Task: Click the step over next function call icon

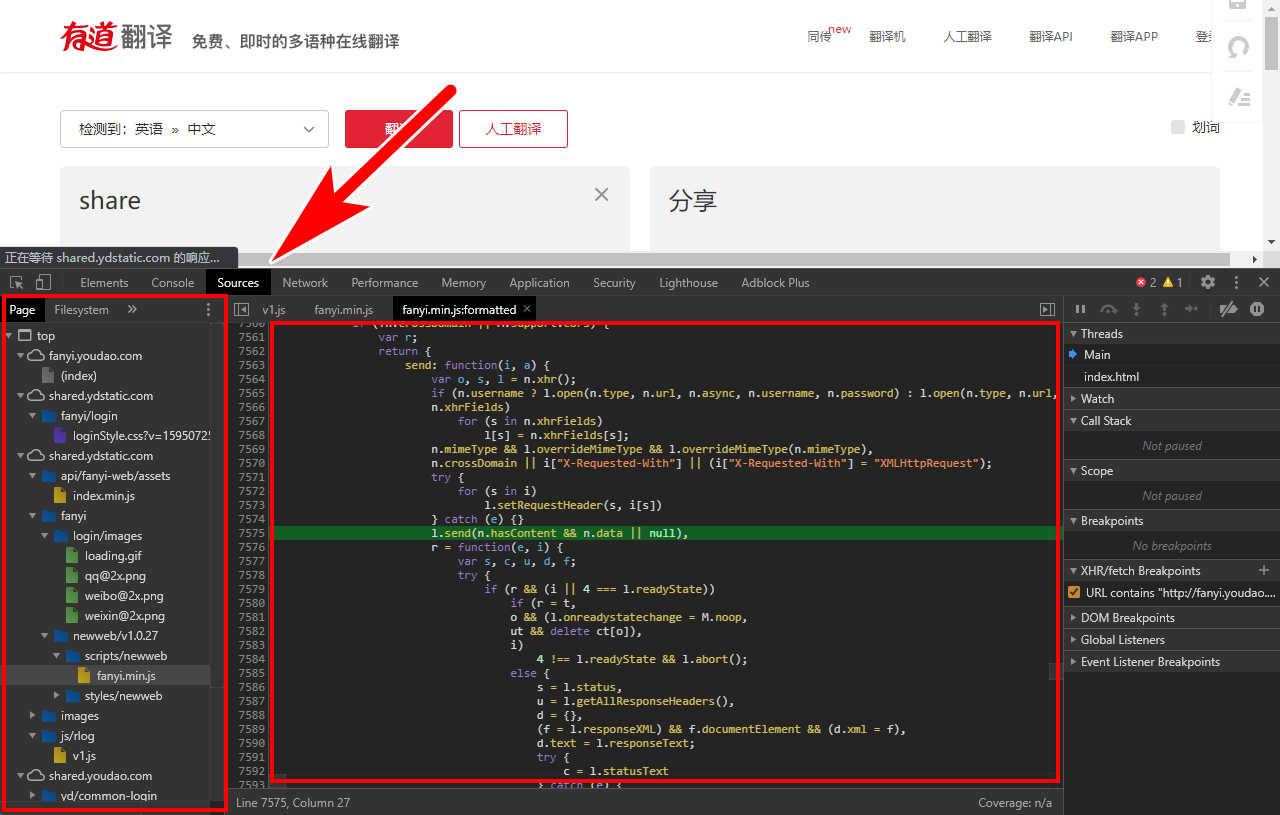Action: [1108, 310]
